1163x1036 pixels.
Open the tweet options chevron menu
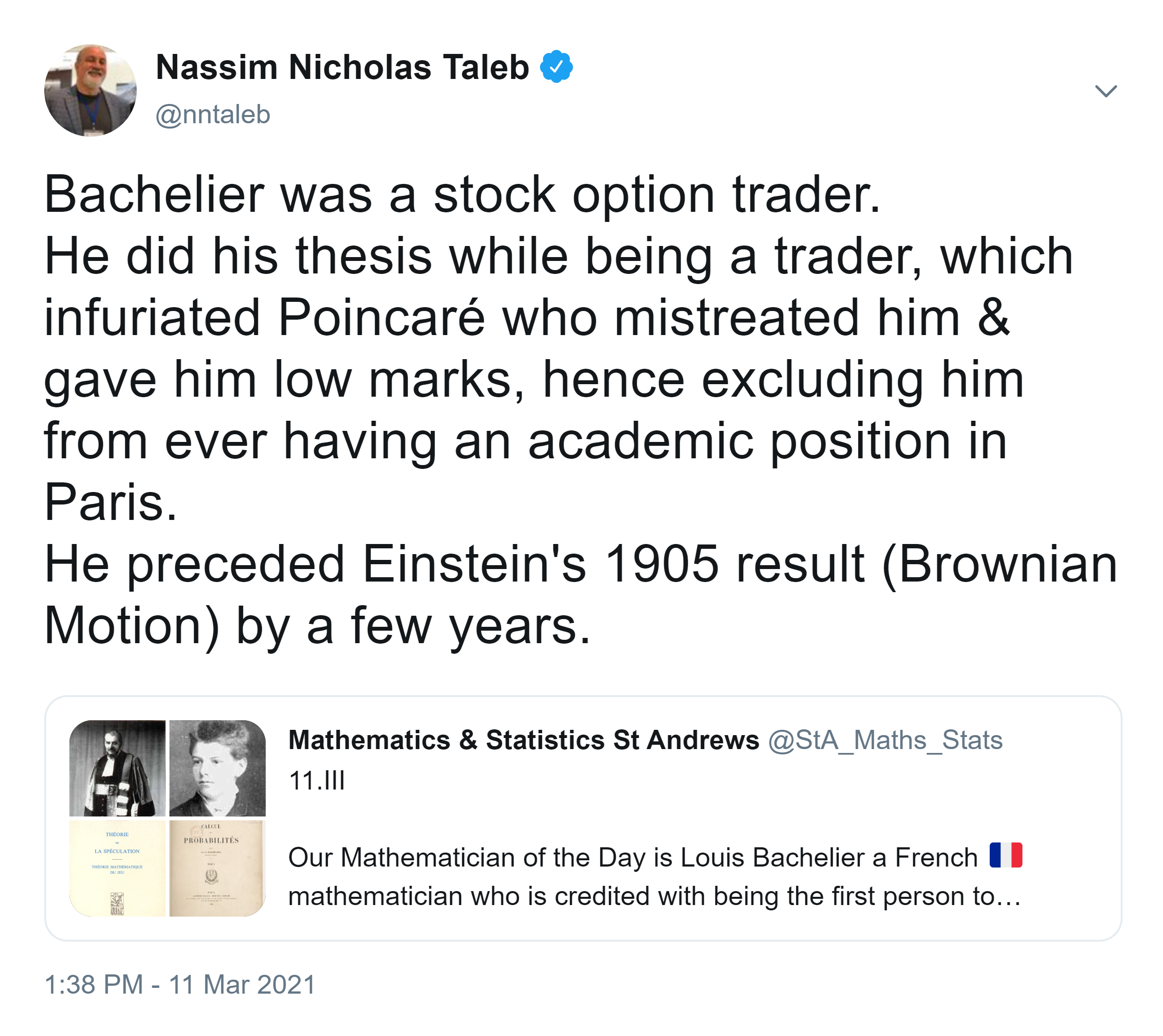coord(1106,91)
